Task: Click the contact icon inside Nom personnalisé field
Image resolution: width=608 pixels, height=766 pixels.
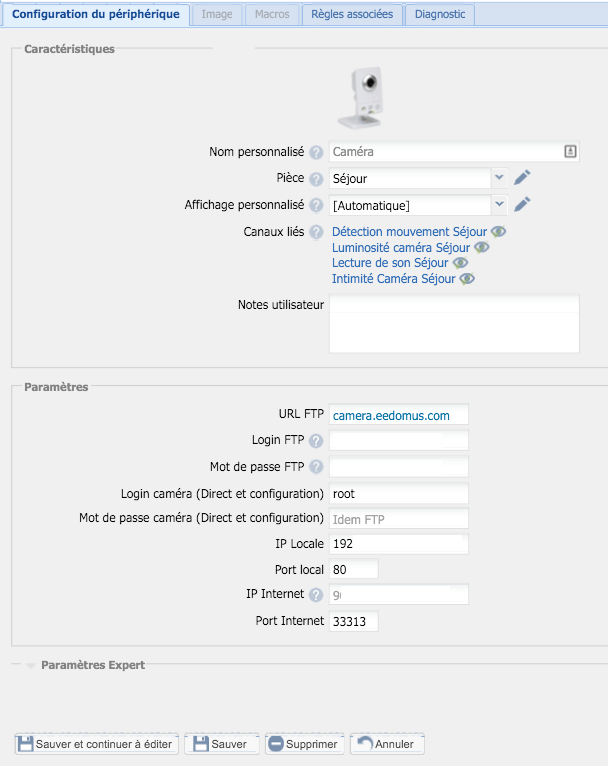Action: 570,151
